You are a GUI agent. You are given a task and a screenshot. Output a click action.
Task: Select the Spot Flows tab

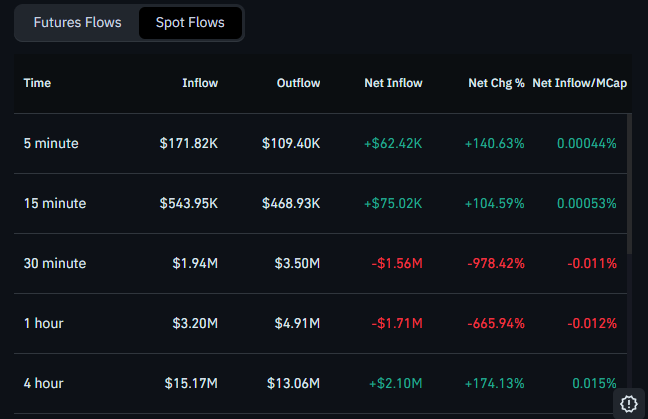(x=190, y=23)
